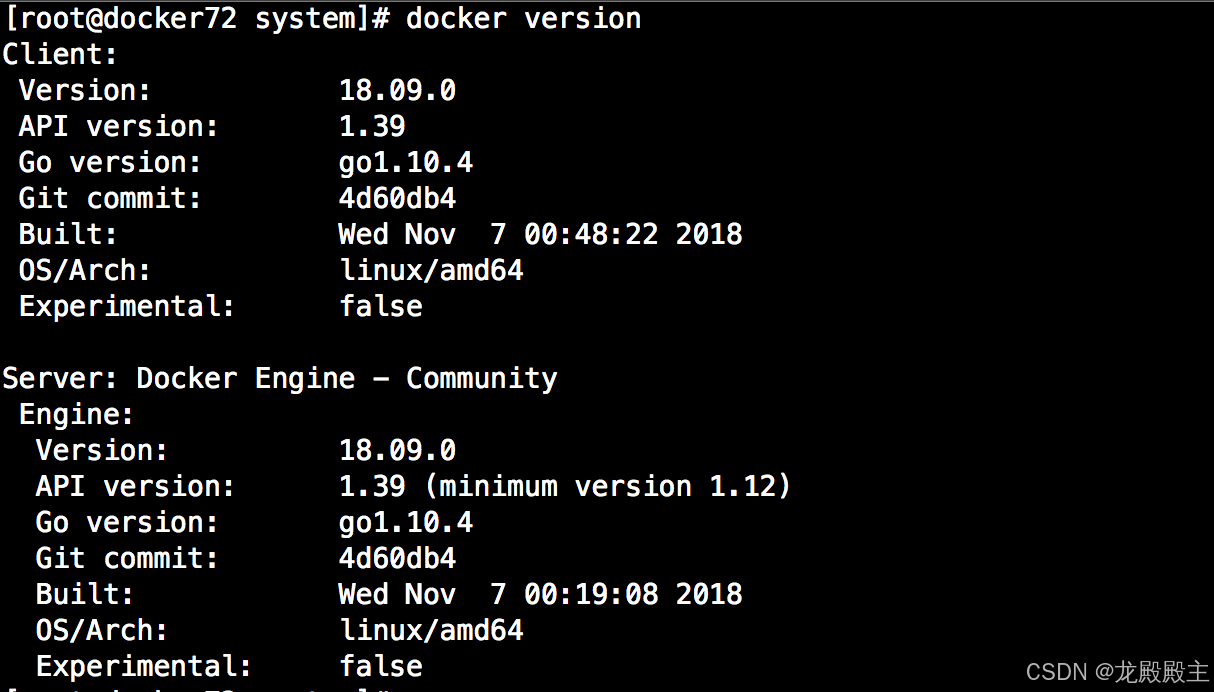Select the Server engine version 18.09.0

tap(397, 450)
